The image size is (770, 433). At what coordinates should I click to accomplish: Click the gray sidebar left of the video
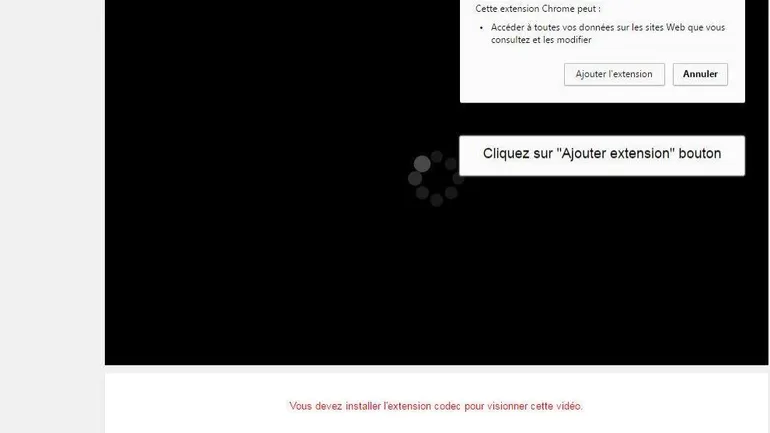click(x=50, y=200)
